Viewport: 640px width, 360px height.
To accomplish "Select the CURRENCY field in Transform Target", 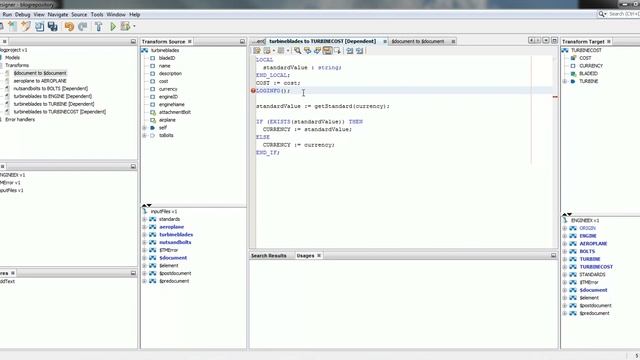I will pyautogui.click(x=591, y=66).
